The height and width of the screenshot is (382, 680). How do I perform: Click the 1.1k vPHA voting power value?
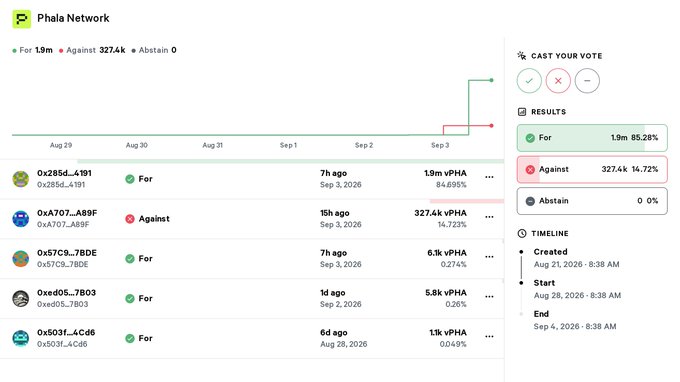click(448, 333)
